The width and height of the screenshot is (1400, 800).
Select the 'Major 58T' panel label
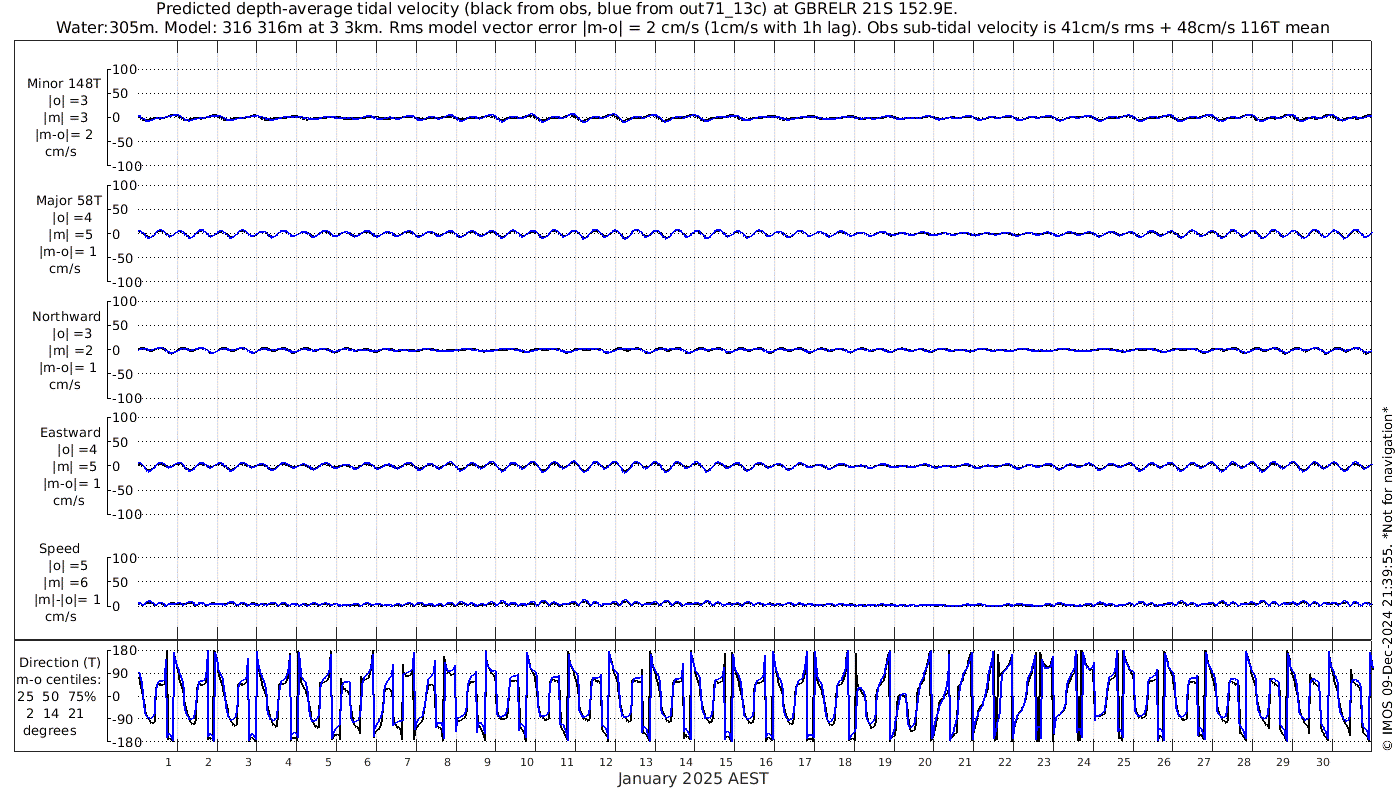coord(68,200)
